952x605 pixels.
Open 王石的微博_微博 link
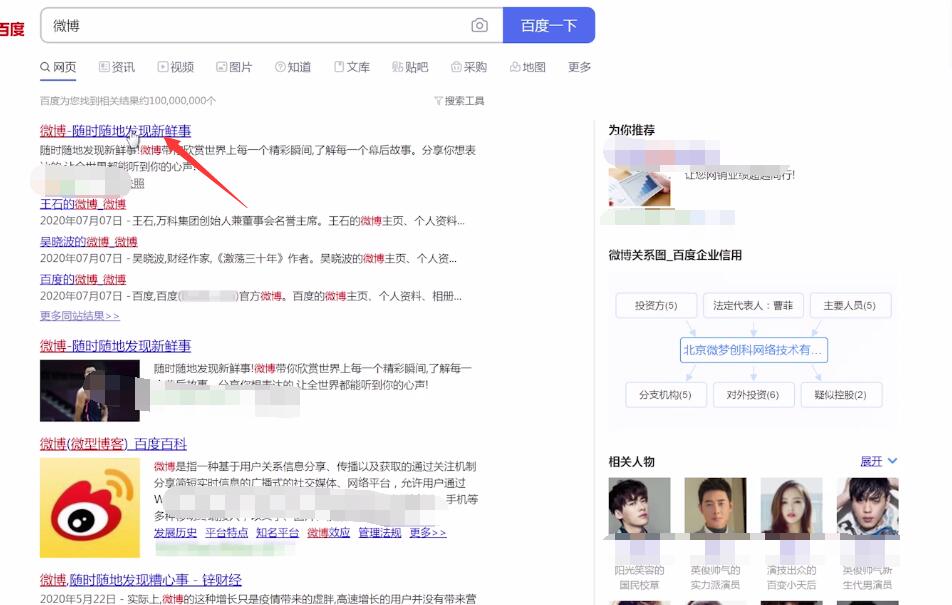point(83,203)
